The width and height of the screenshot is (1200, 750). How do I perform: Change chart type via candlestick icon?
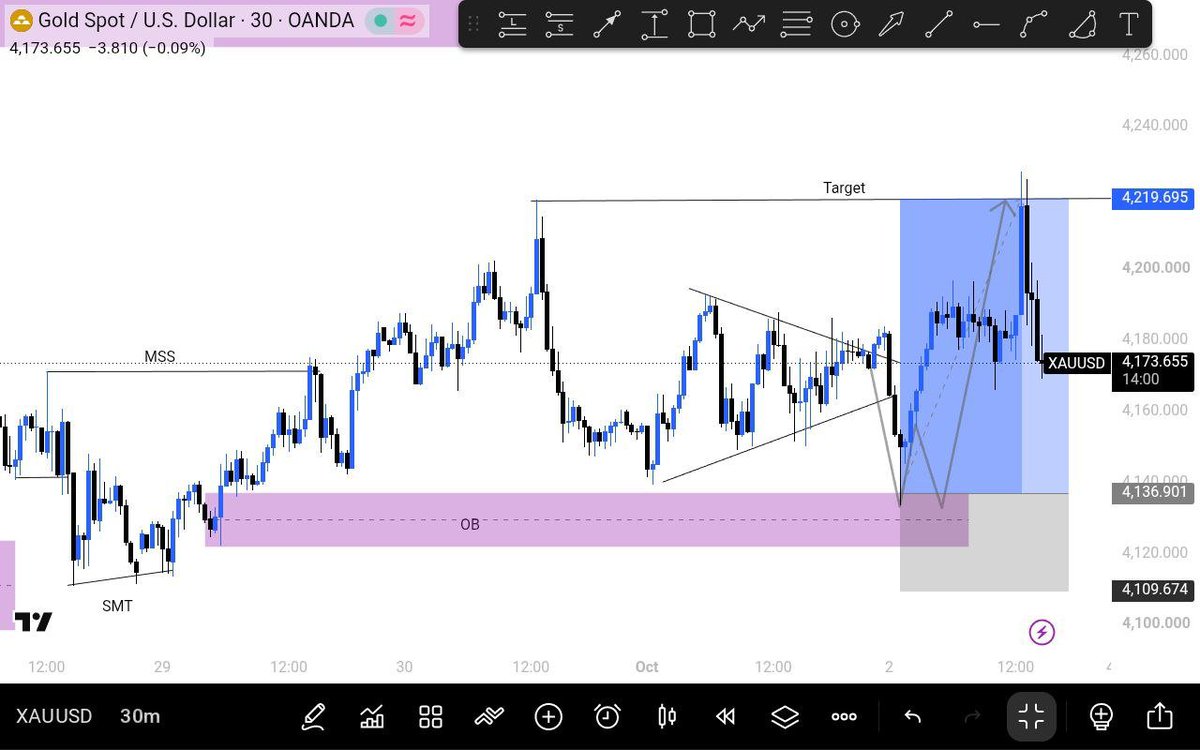[667, 716]
